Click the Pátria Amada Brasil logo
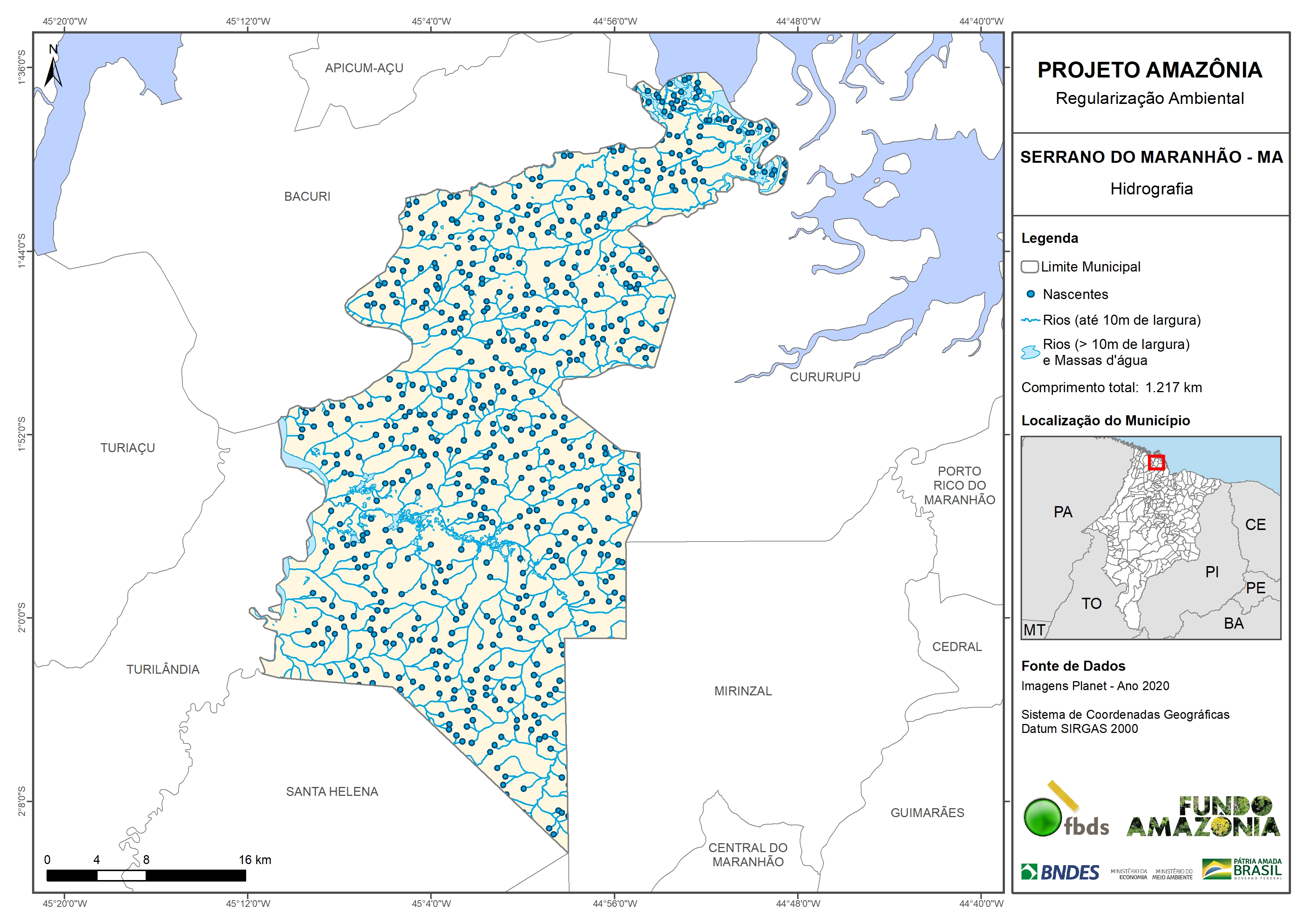Image resolution: width=1307 pixels, height=924 pixels. 1242,869
